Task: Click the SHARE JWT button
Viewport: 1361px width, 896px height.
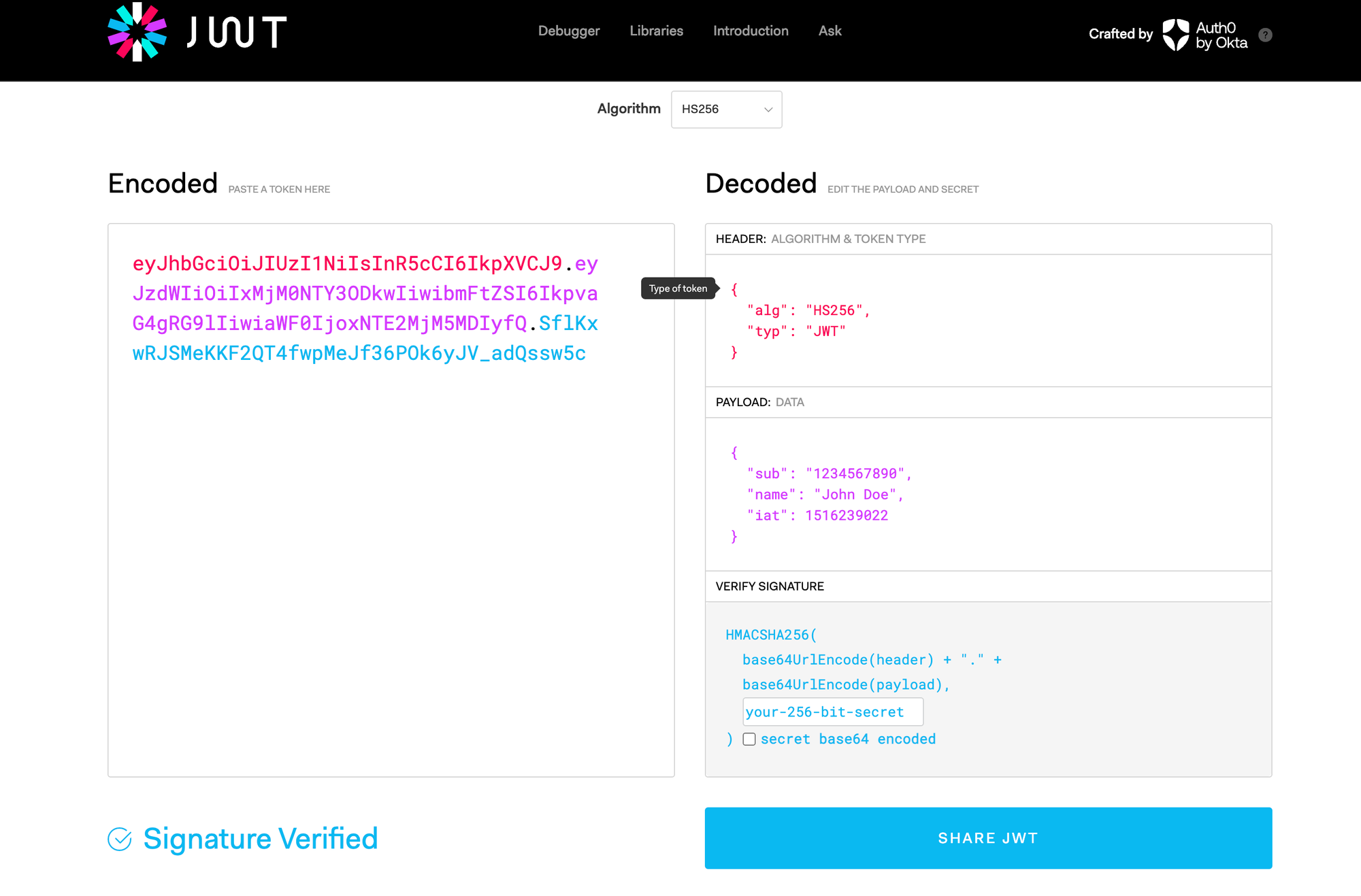Action: tap(988, 838)
